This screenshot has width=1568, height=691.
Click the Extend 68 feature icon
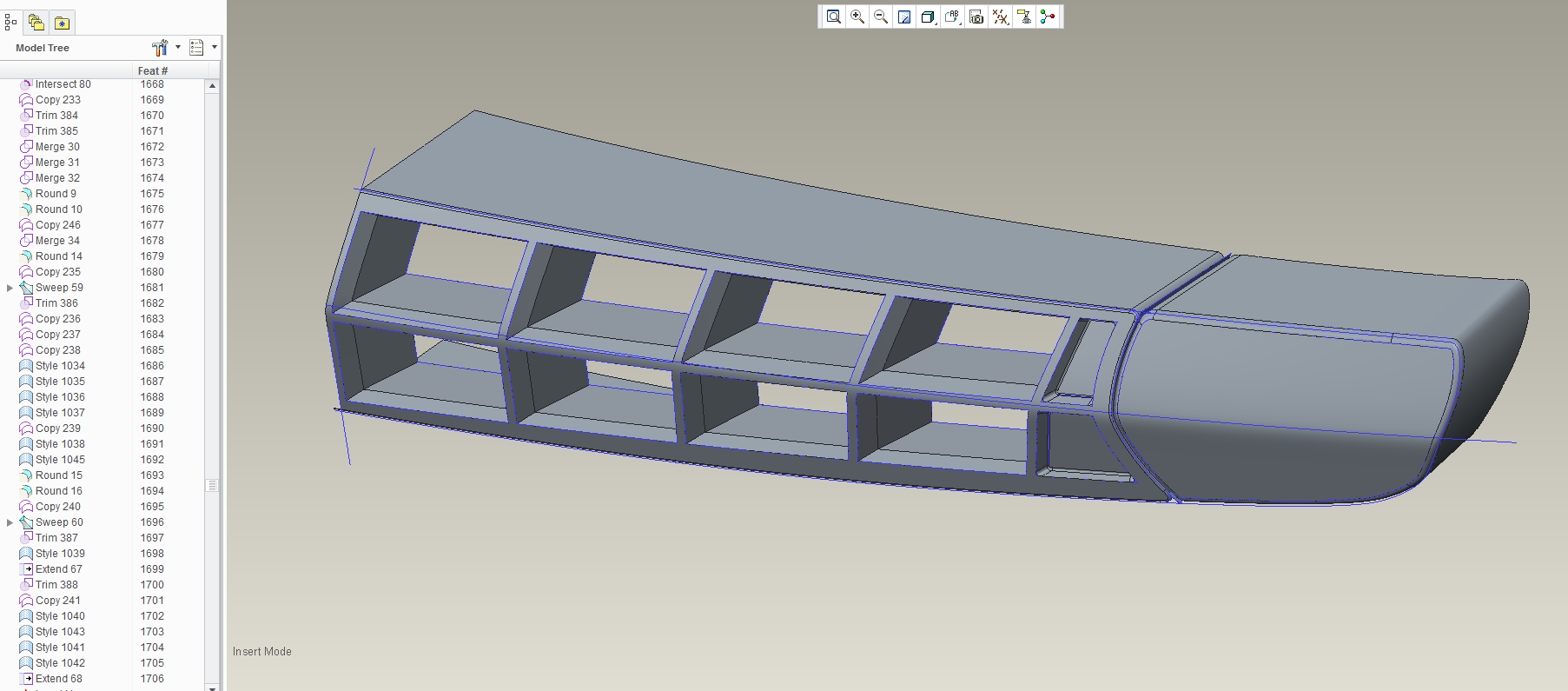coord(26,679)
